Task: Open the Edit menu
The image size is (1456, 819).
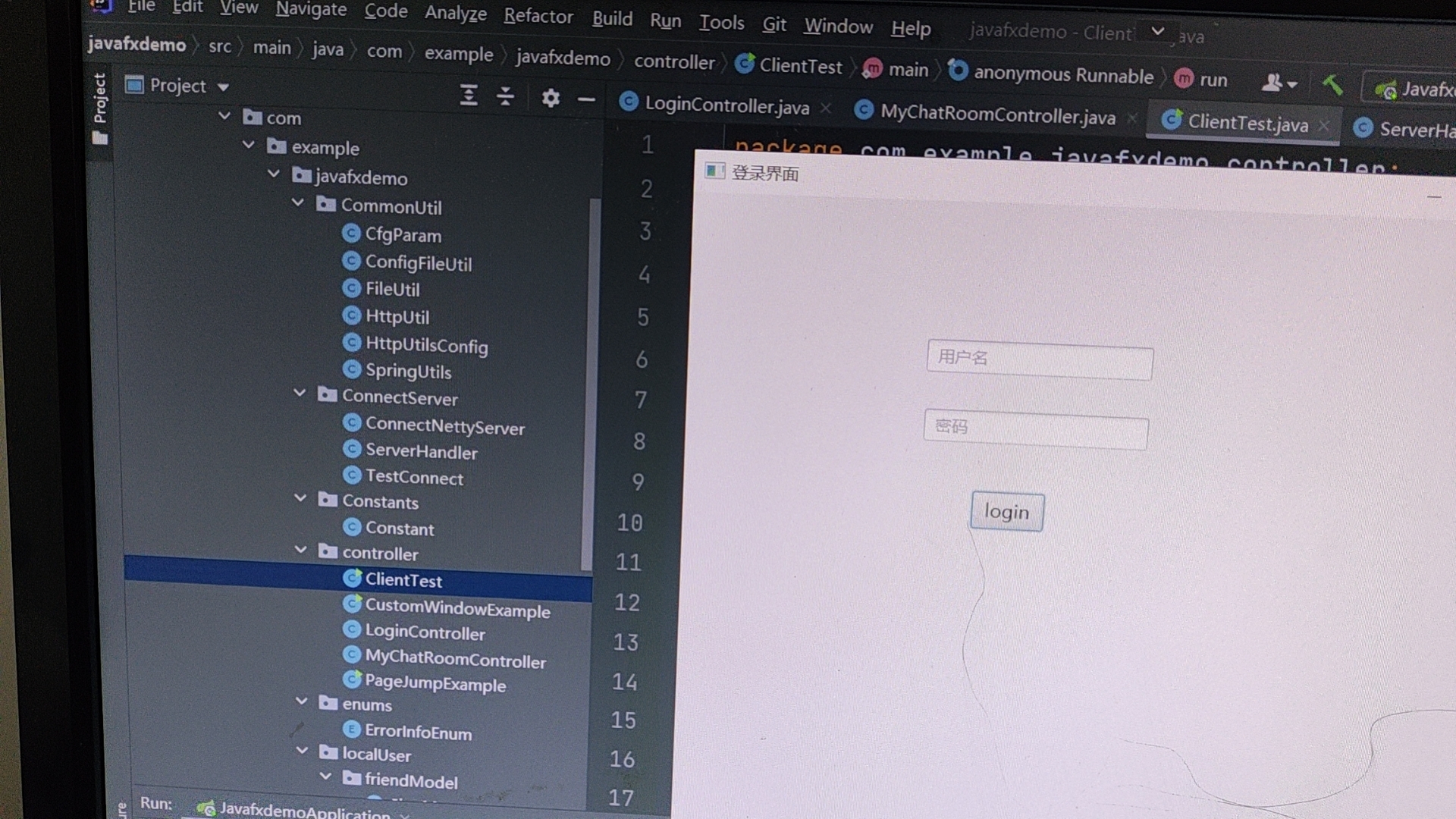Action: (x=187, y=7)
